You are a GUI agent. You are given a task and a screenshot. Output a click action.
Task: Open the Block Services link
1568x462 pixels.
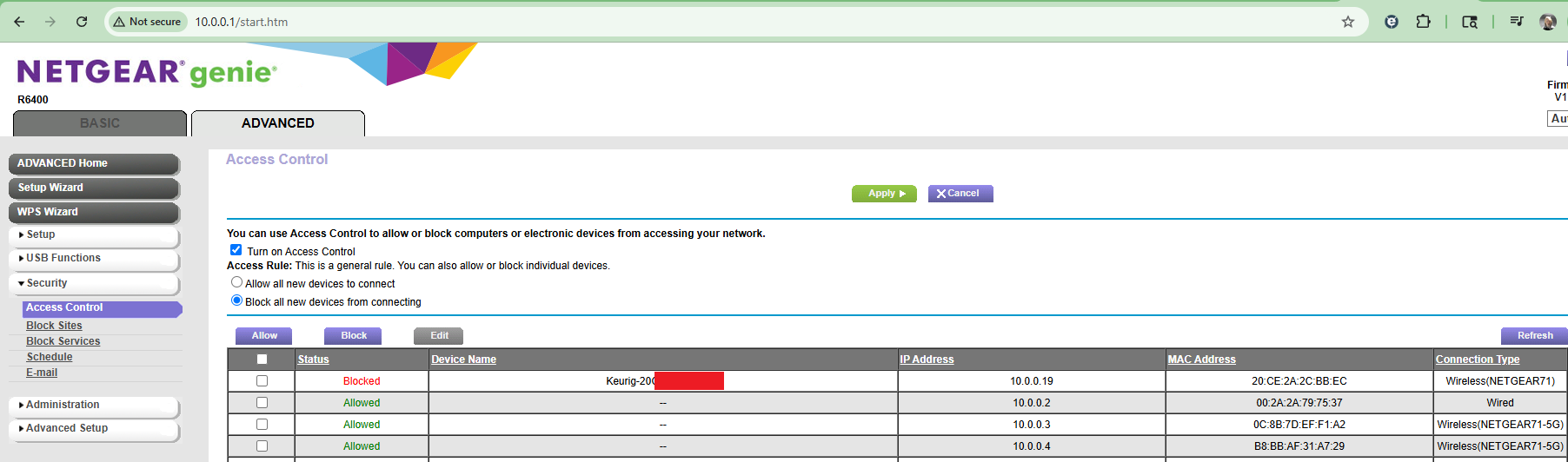coord(63,341)
